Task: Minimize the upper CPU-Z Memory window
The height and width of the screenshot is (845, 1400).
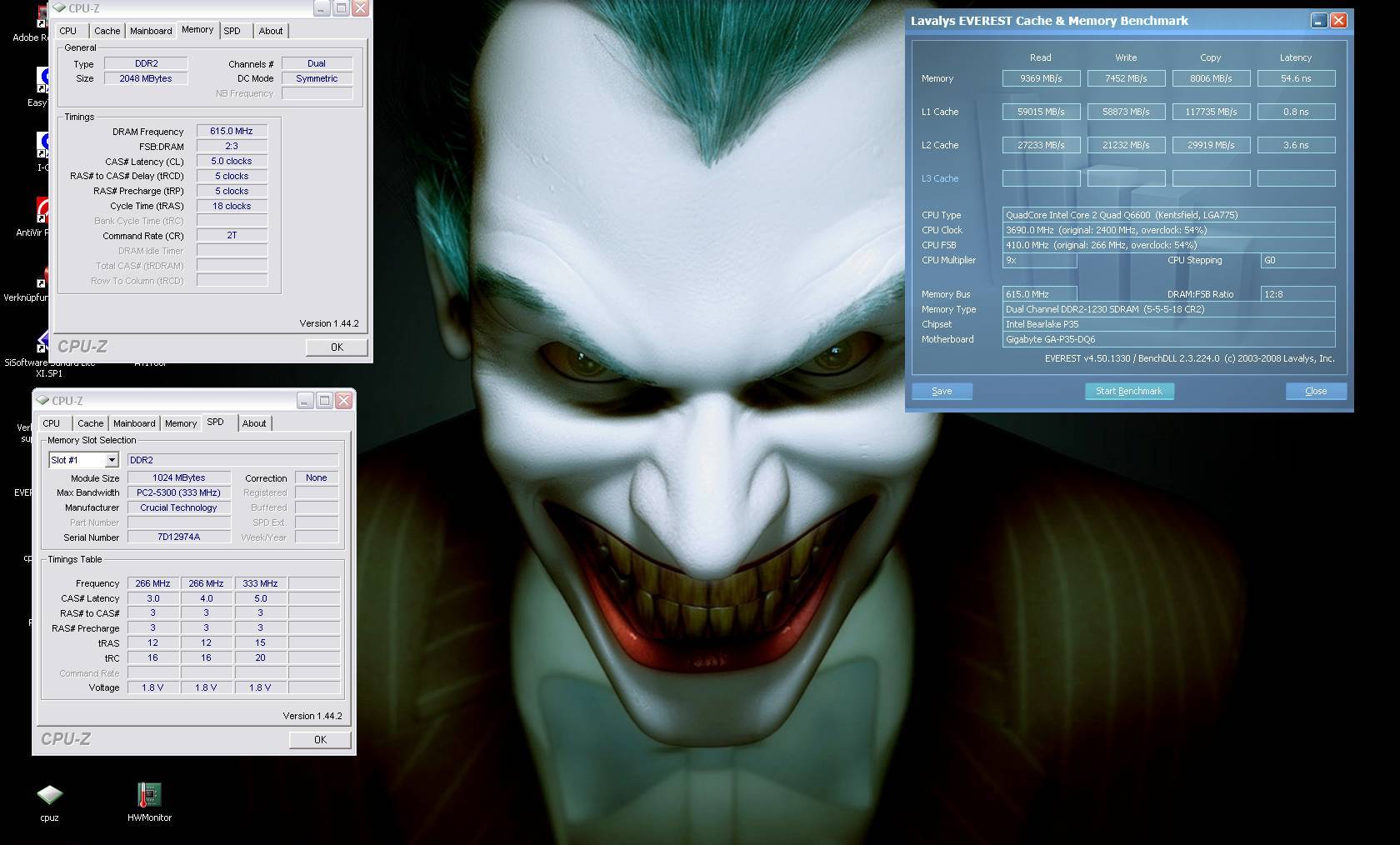Action: 322,8
